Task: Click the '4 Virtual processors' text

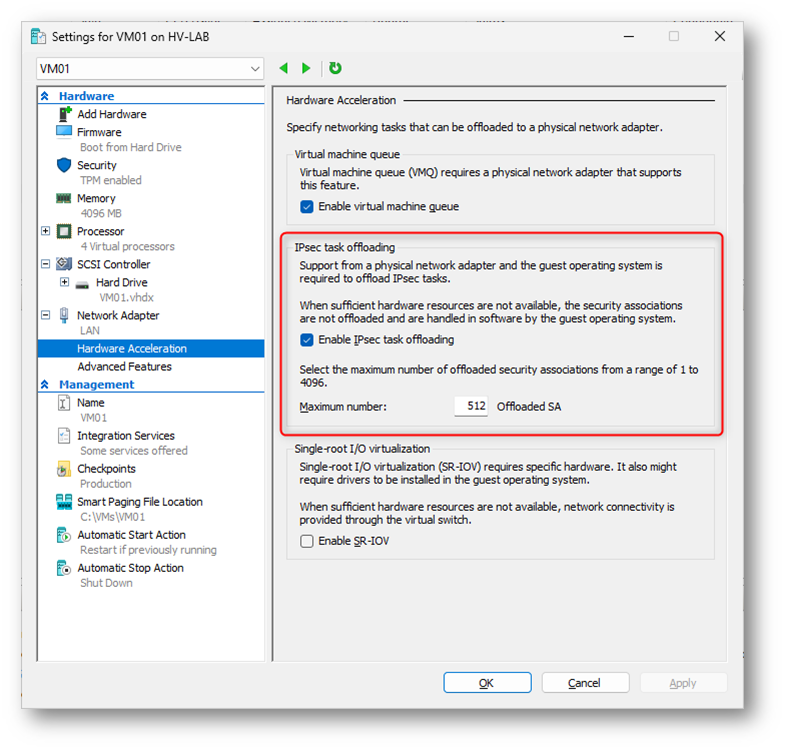Action: pos(127,247)
